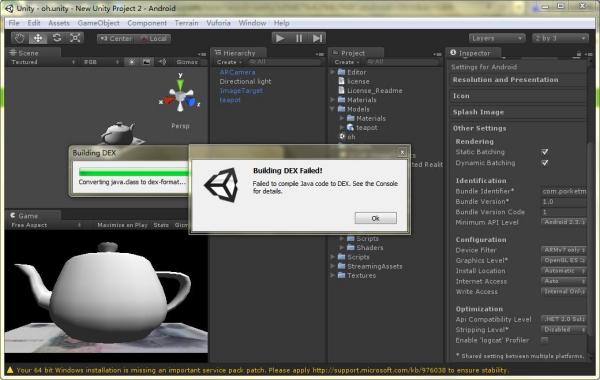Uncheck the Dynamic Batching checkbox
Image resolution: width=600 pixels, height=380 pixels.
(x=545, y=163)
